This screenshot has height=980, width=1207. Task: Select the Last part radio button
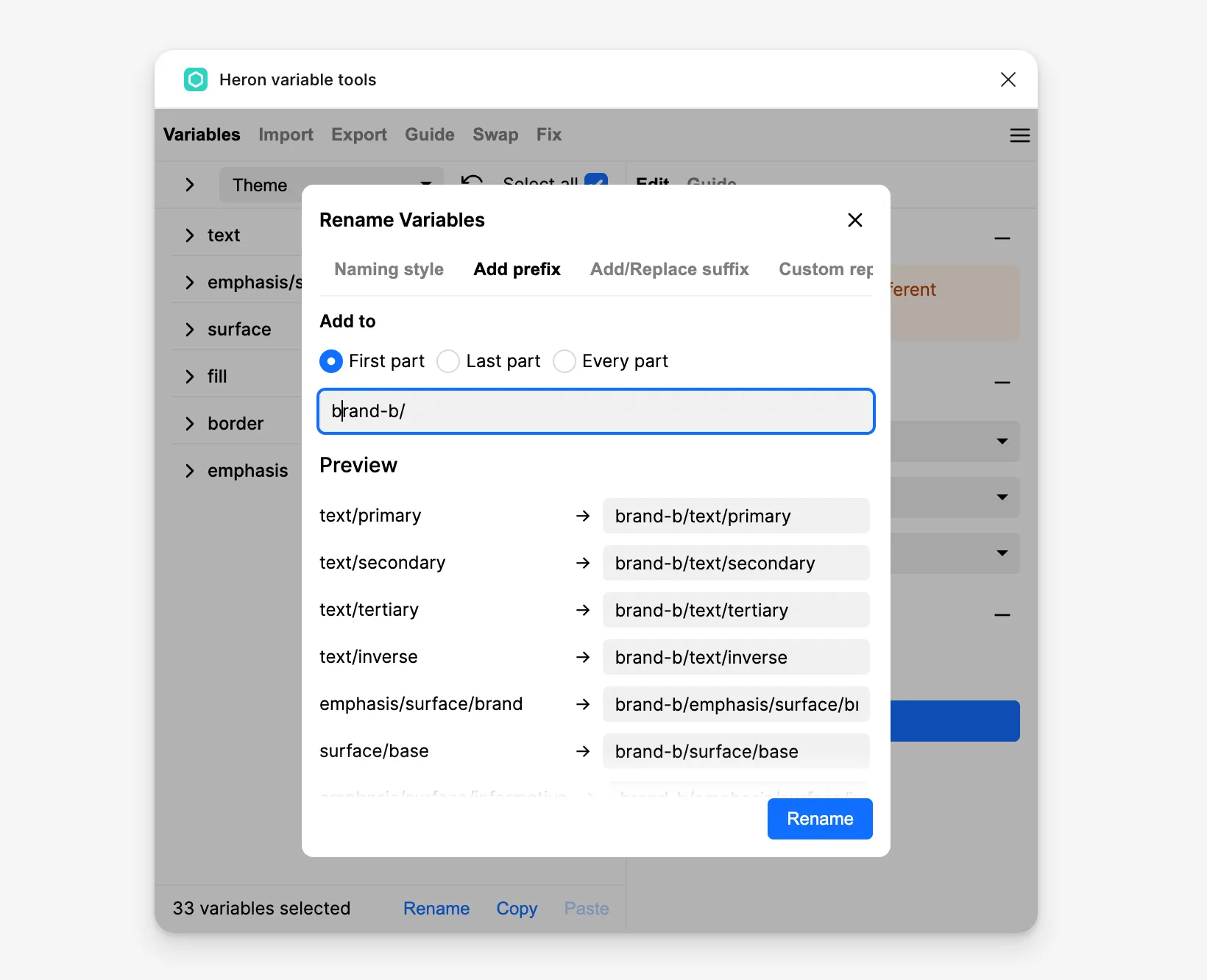[x=448, y=361]
